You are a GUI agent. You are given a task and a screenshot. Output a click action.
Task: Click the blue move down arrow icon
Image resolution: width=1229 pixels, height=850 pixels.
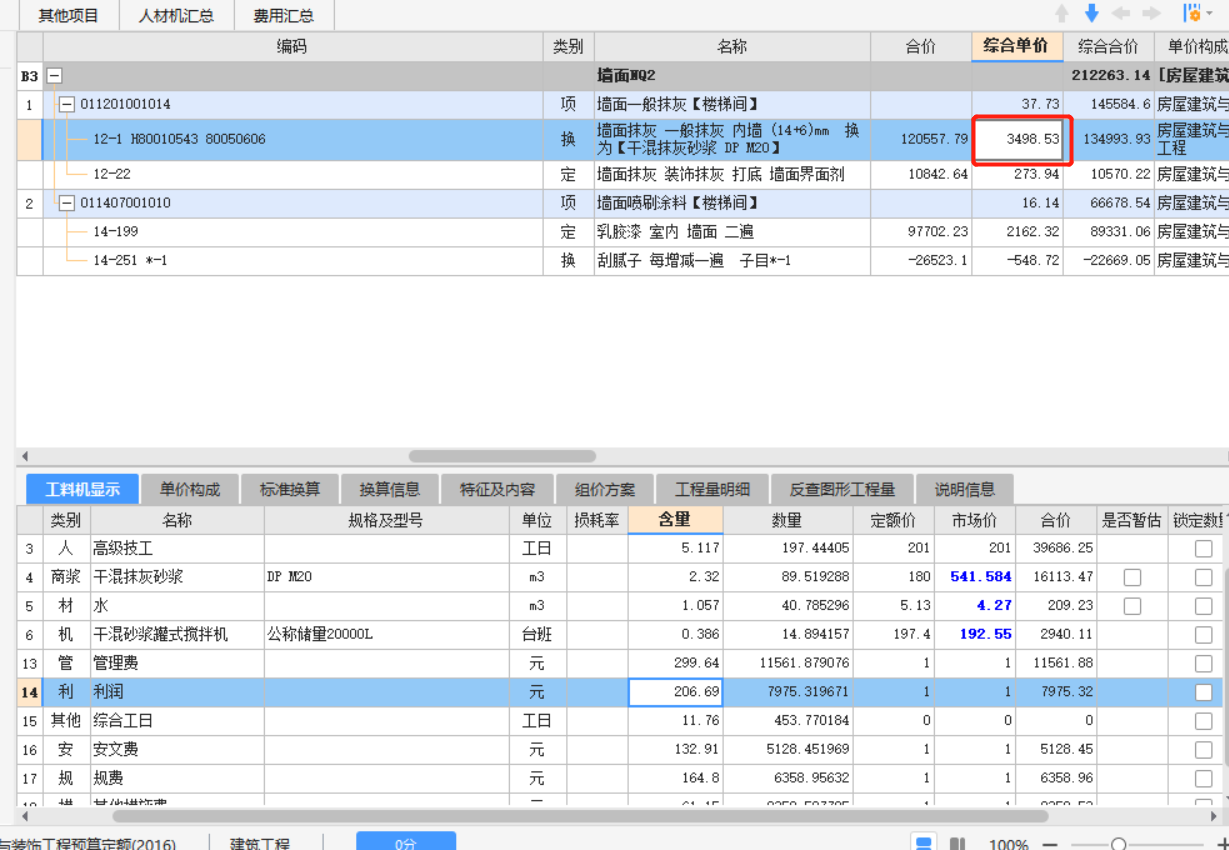(x=1092, y=13)
